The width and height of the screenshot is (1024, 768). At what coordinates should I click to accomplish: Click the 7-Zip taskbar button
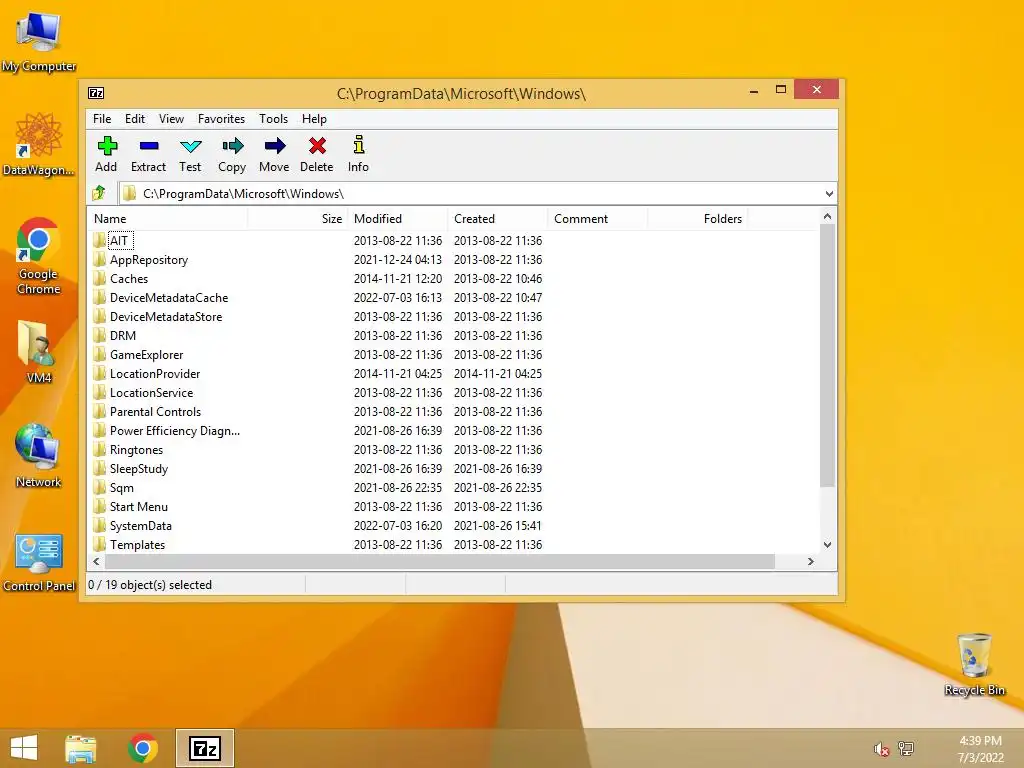204,748
